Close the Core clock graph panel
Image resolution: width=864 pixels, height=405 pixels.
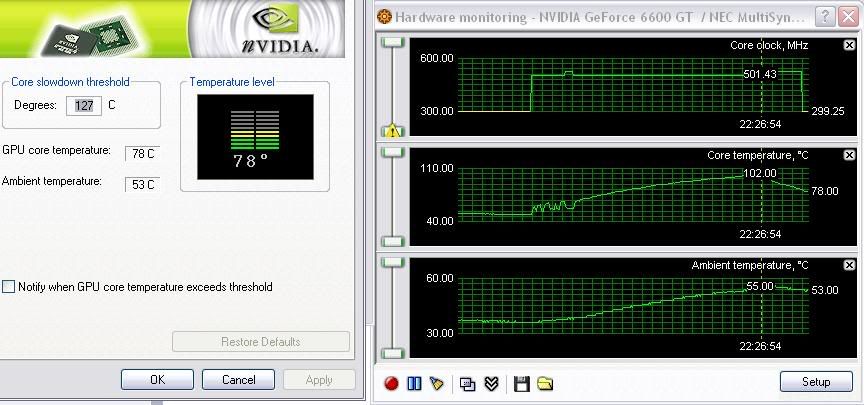coord(849,45)
